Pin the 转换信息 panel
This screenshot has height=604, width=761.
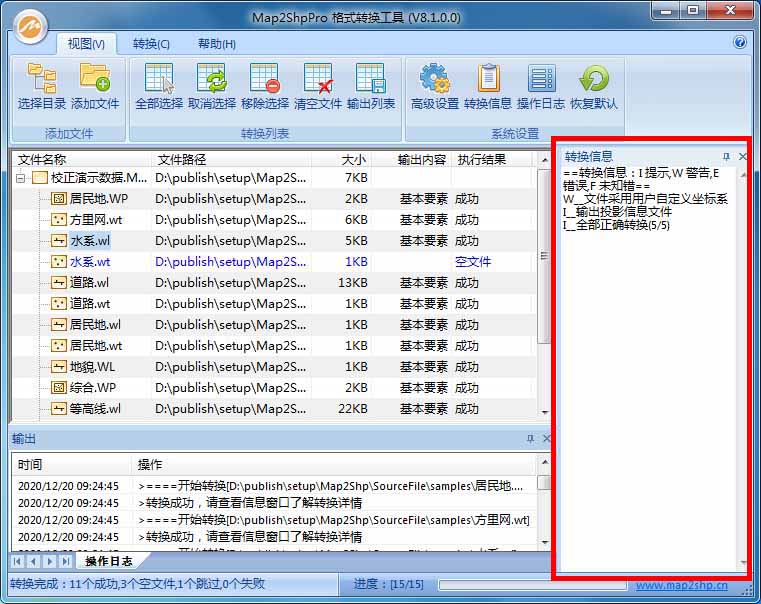[726, 156]
